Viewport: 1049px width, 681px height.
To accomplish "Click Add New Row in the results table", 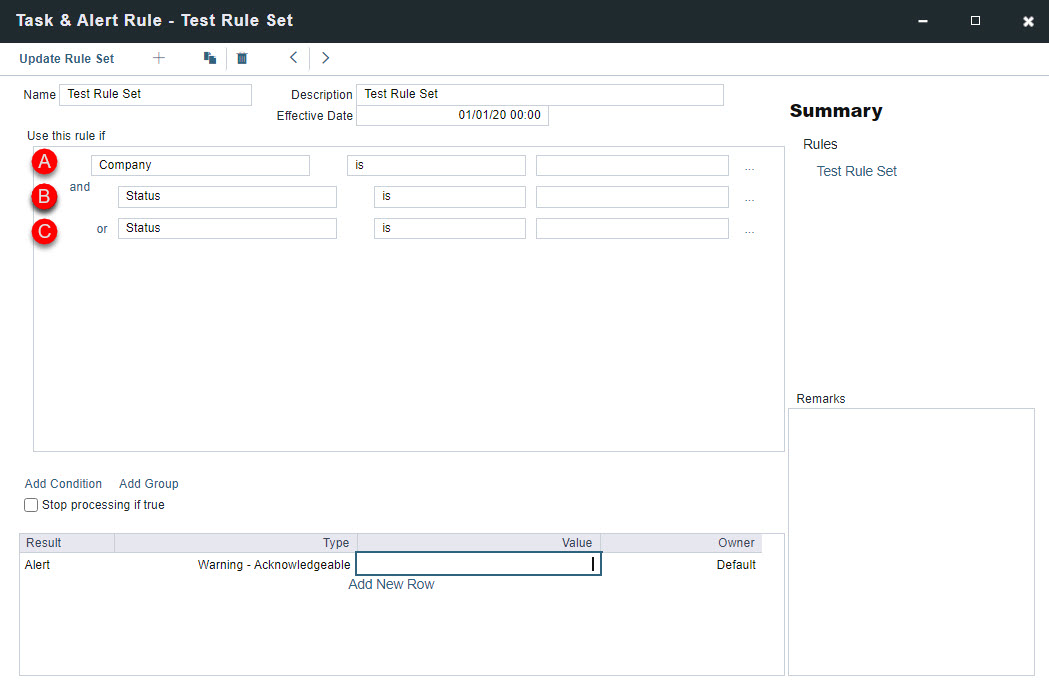I will click(391, 584).
